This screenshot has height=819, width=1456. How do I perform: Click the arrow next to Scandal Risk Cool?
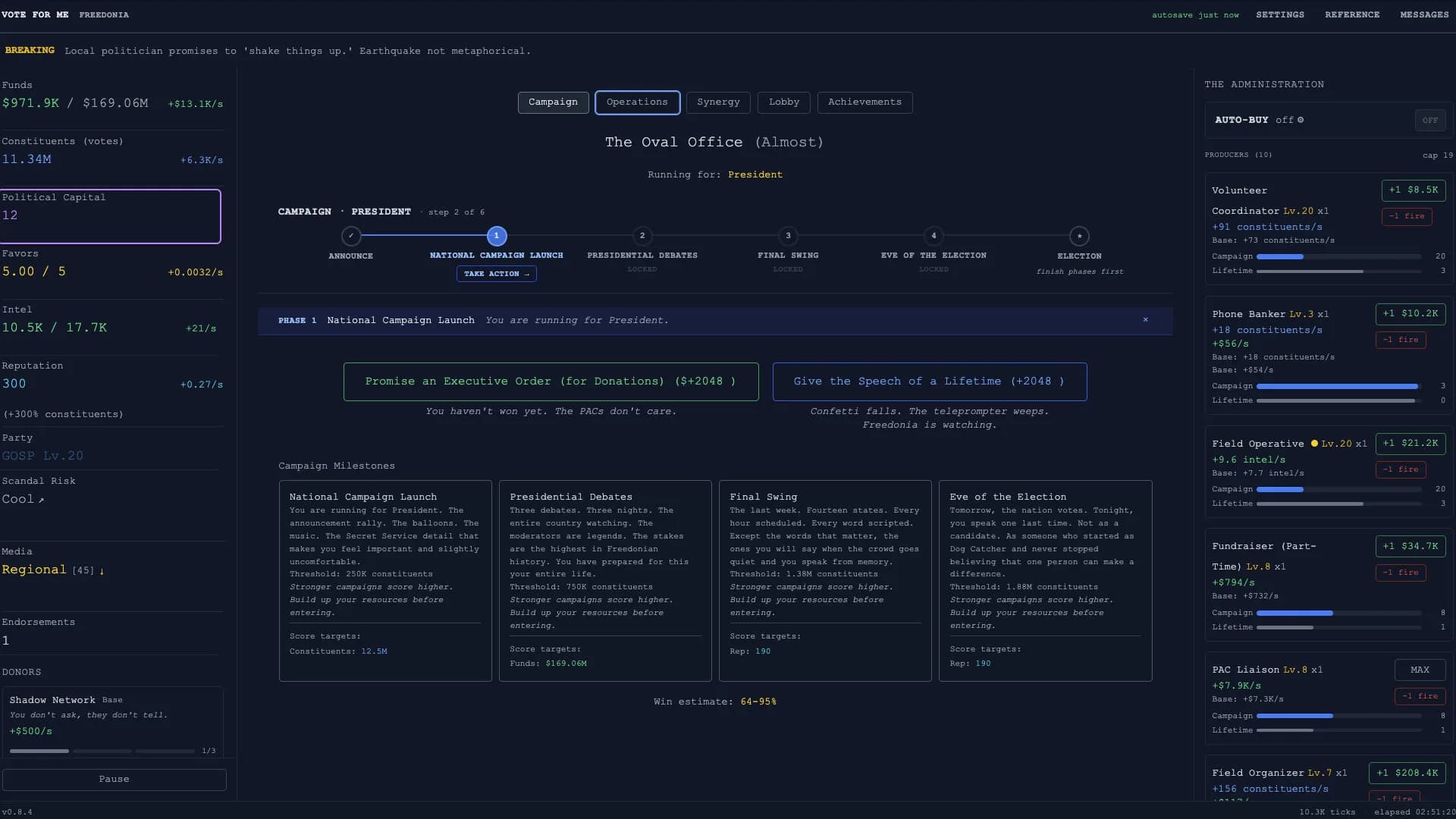coord(41,500)
